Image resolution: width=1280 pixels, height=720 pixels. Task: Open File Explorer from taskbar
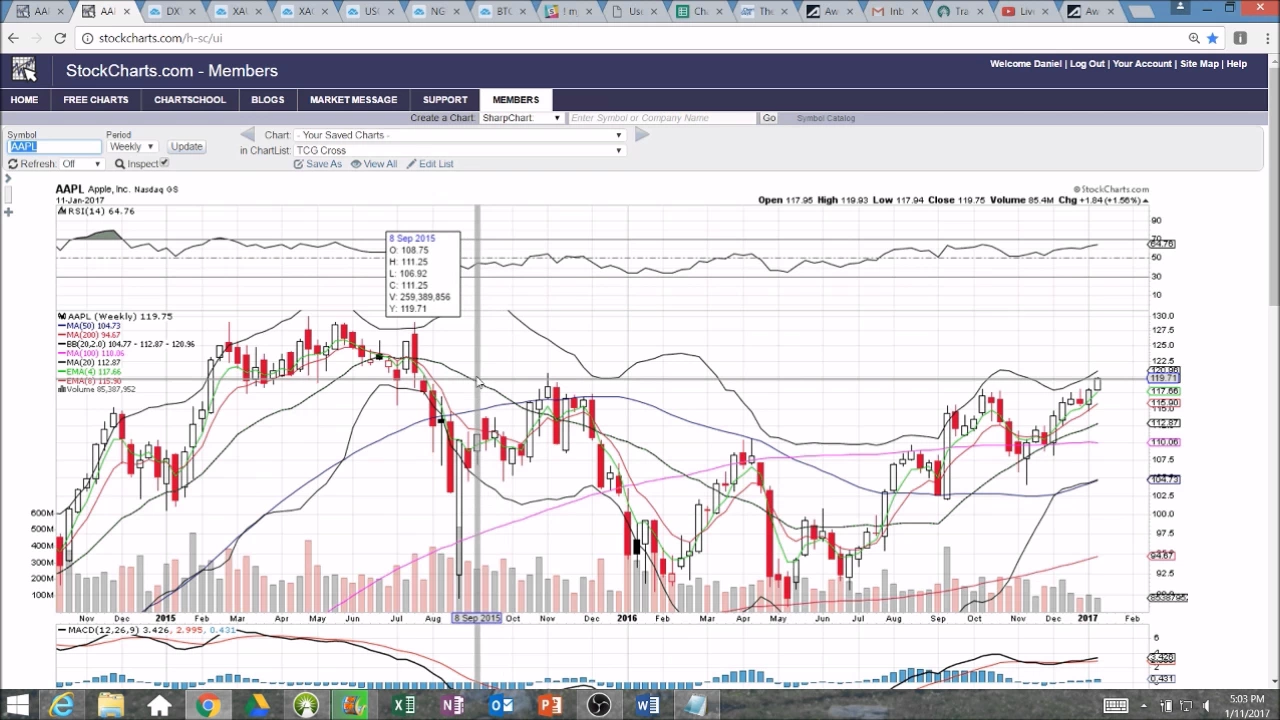(x=110, y=706)
